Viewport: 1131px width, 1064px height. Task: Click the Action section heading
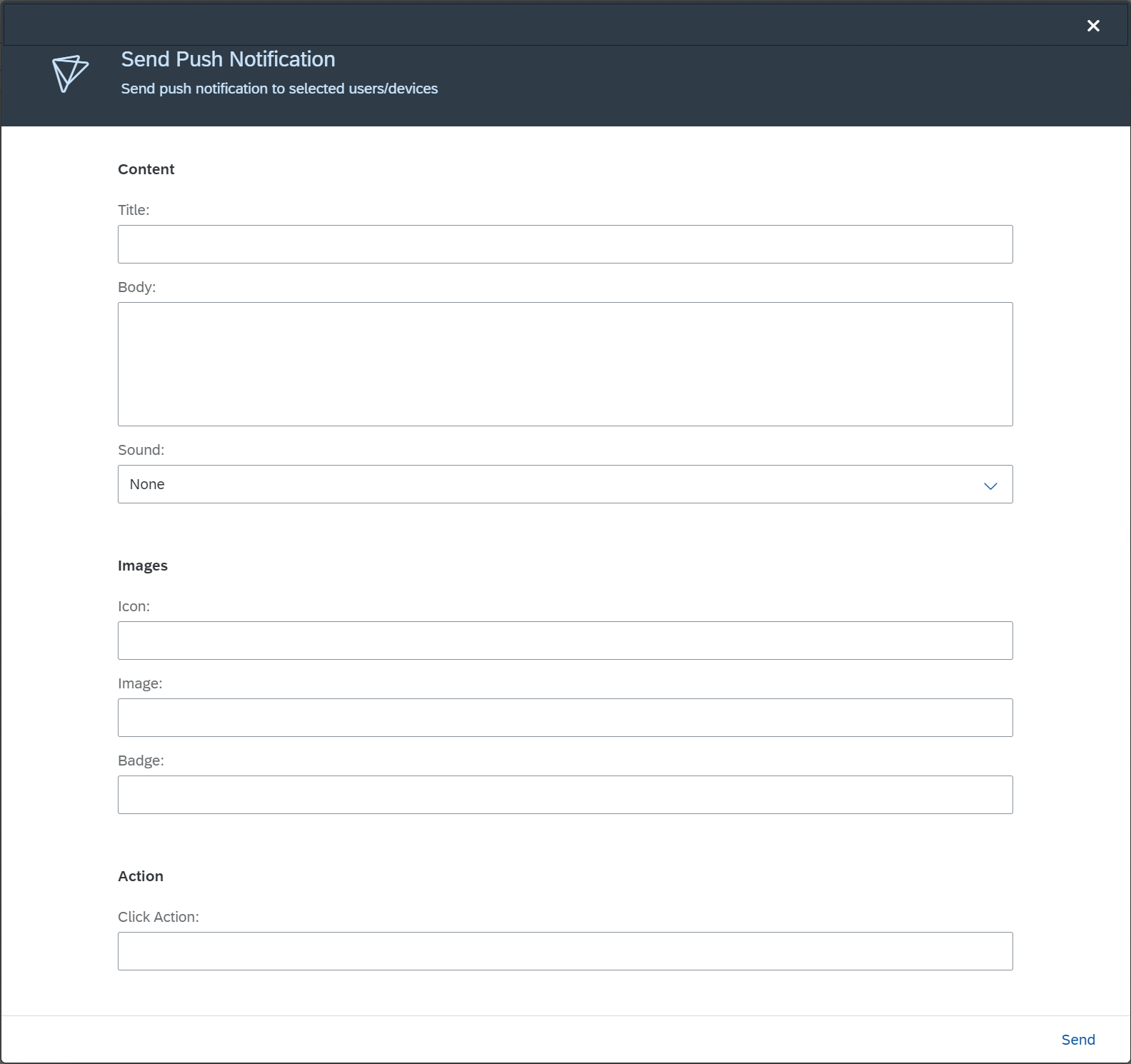[x=141, y=876]
